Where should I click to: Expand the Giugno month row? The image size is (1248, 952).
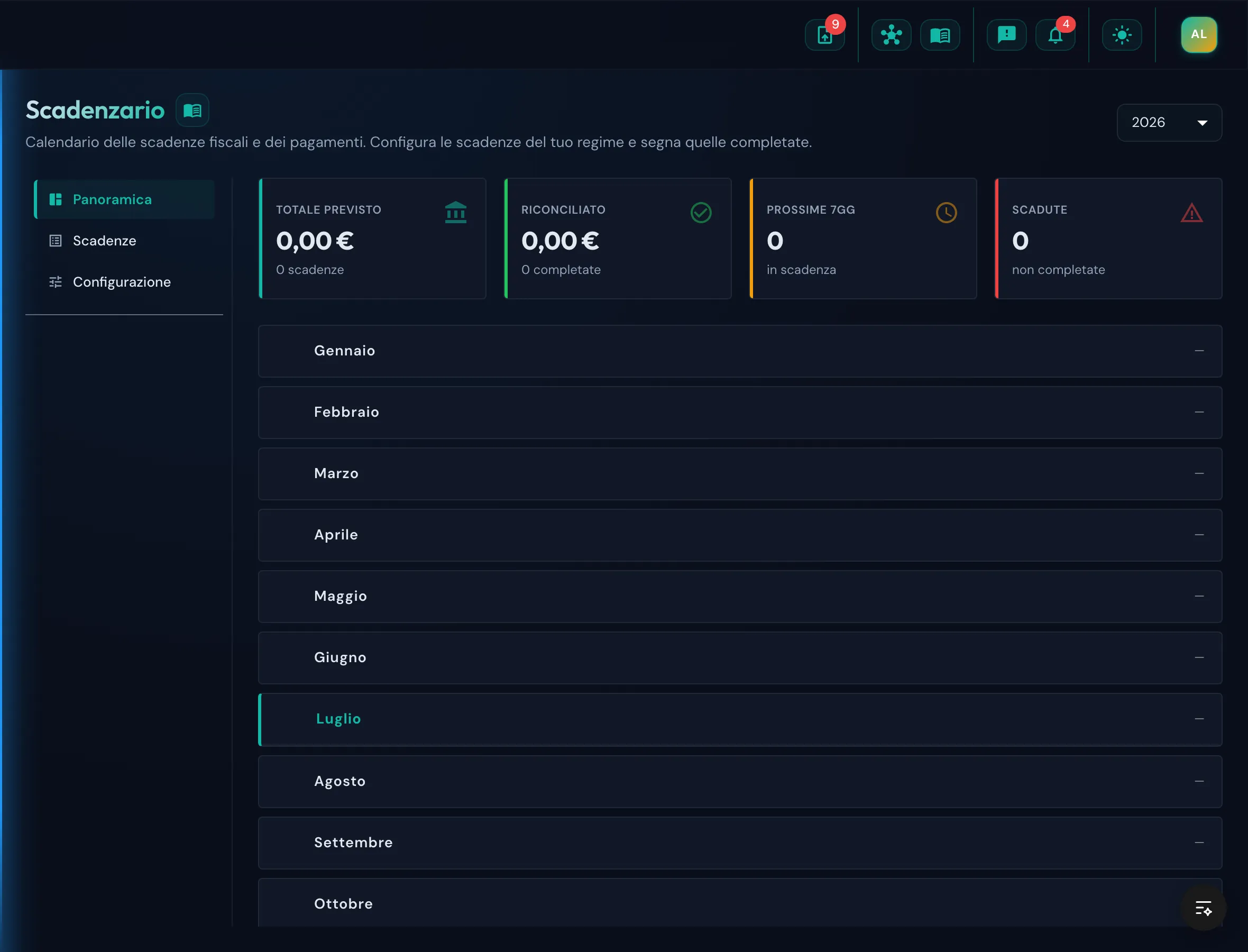[740, 657]
